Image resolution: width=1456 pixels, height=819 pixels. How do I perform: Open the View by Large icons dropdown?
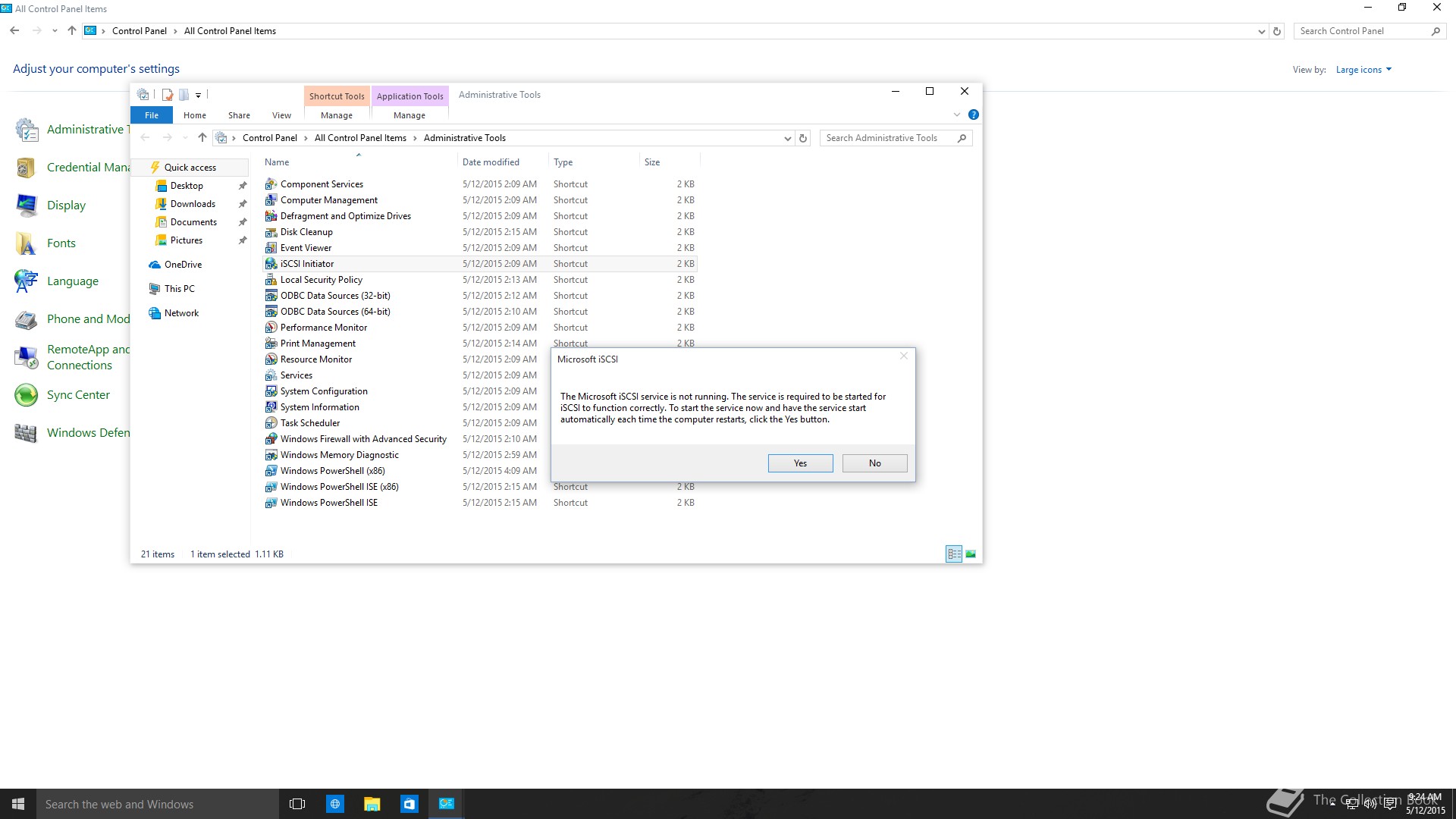1363,70
